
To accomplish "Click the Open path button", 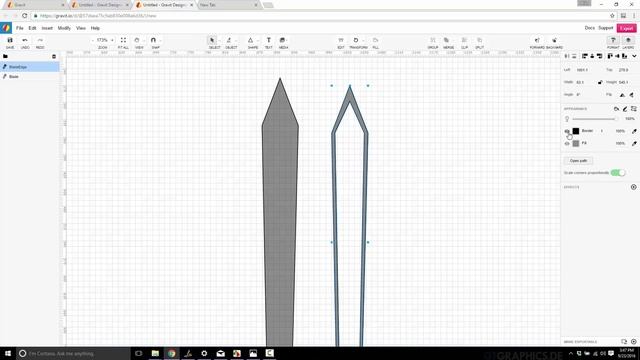I will (578, 161).
